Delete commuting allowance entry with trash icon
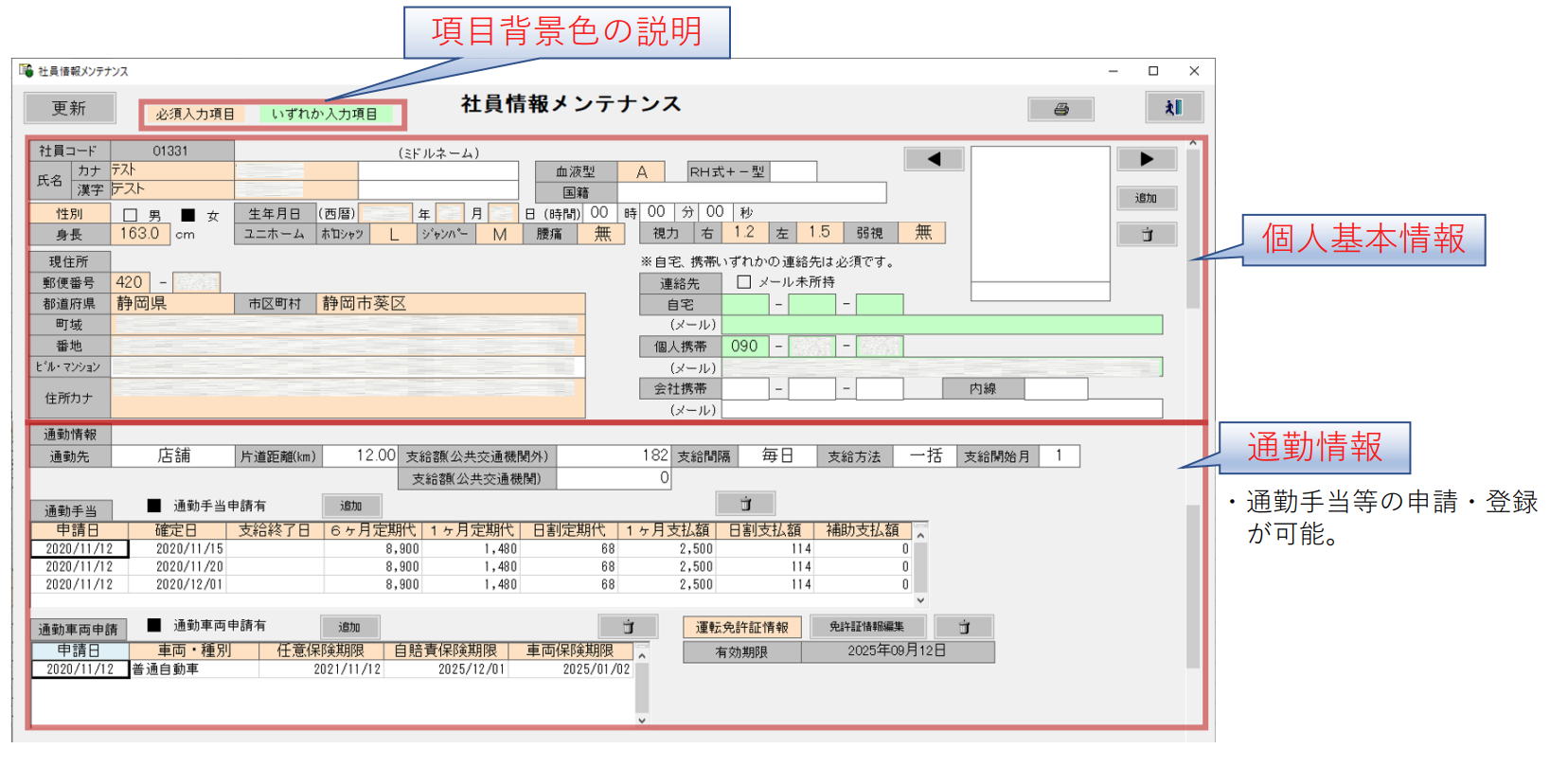 pos(745,504)
